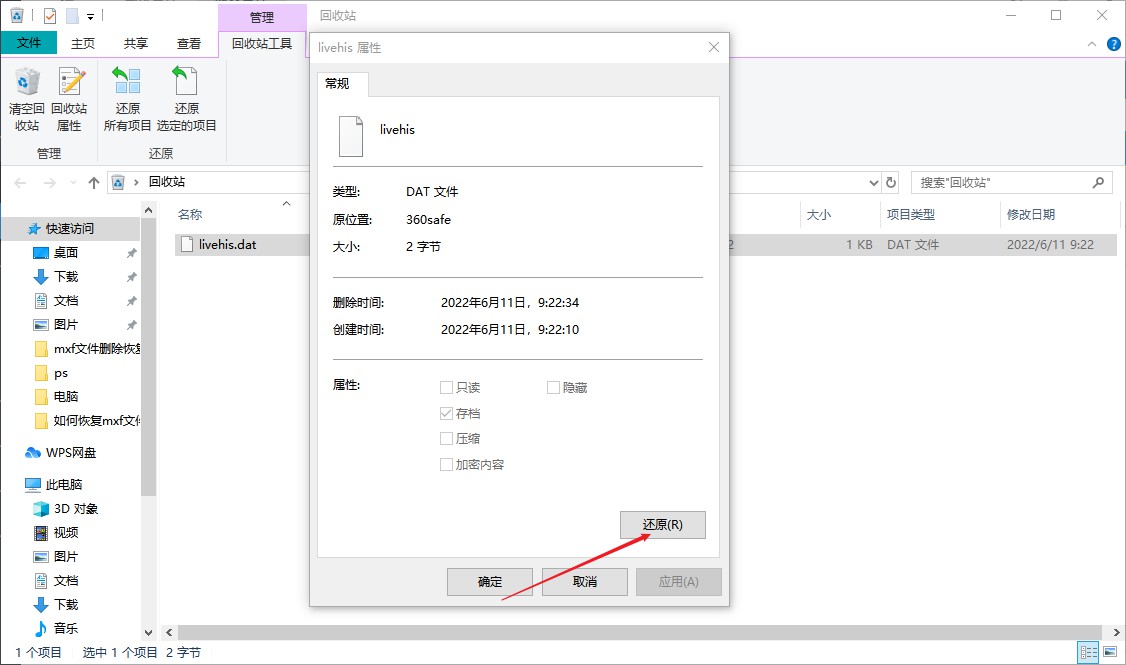Viewport: 1126px width, 665px height.
Task: Collapse the ribbon with the chevron
Action: [1090, 43]
